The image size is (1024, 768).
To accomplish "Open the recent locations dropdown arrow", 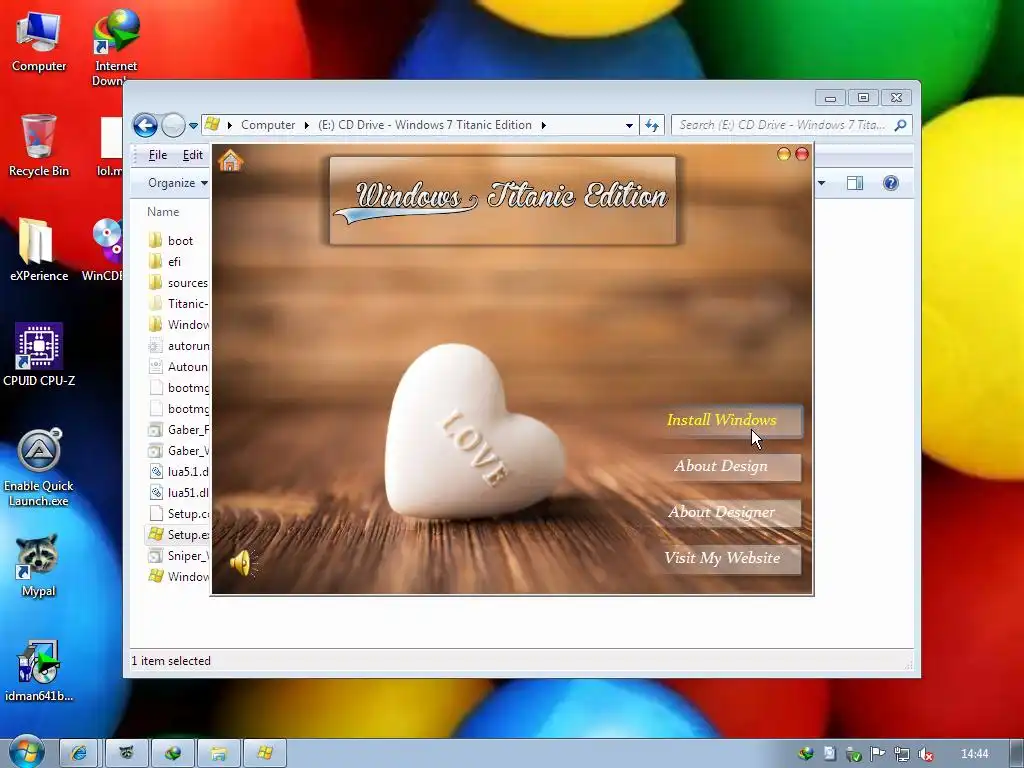I will (x=193, y=125).
